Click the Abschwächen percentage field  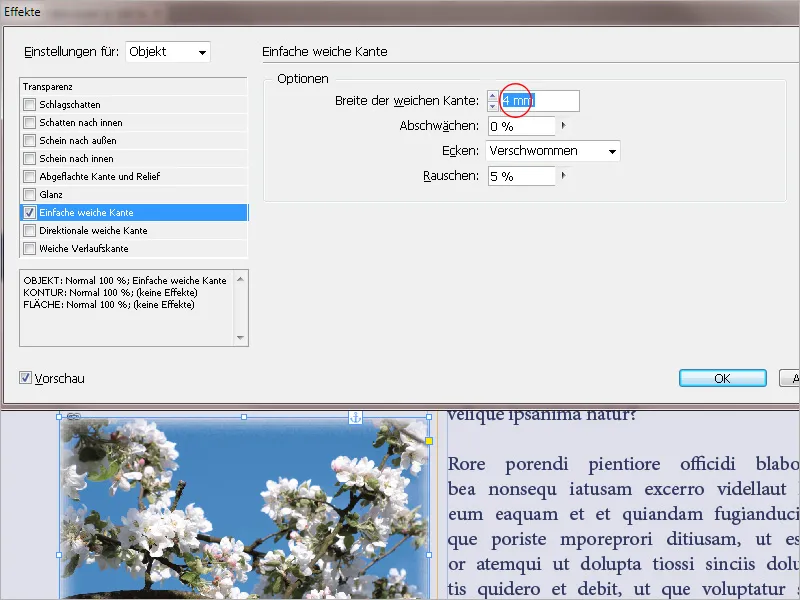(x=521, y=126)
